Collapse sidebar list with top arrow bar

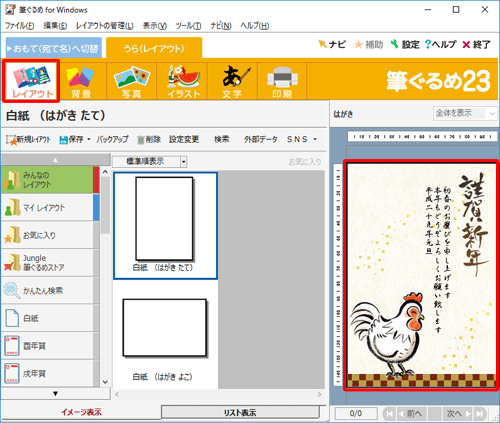point(56,160)
